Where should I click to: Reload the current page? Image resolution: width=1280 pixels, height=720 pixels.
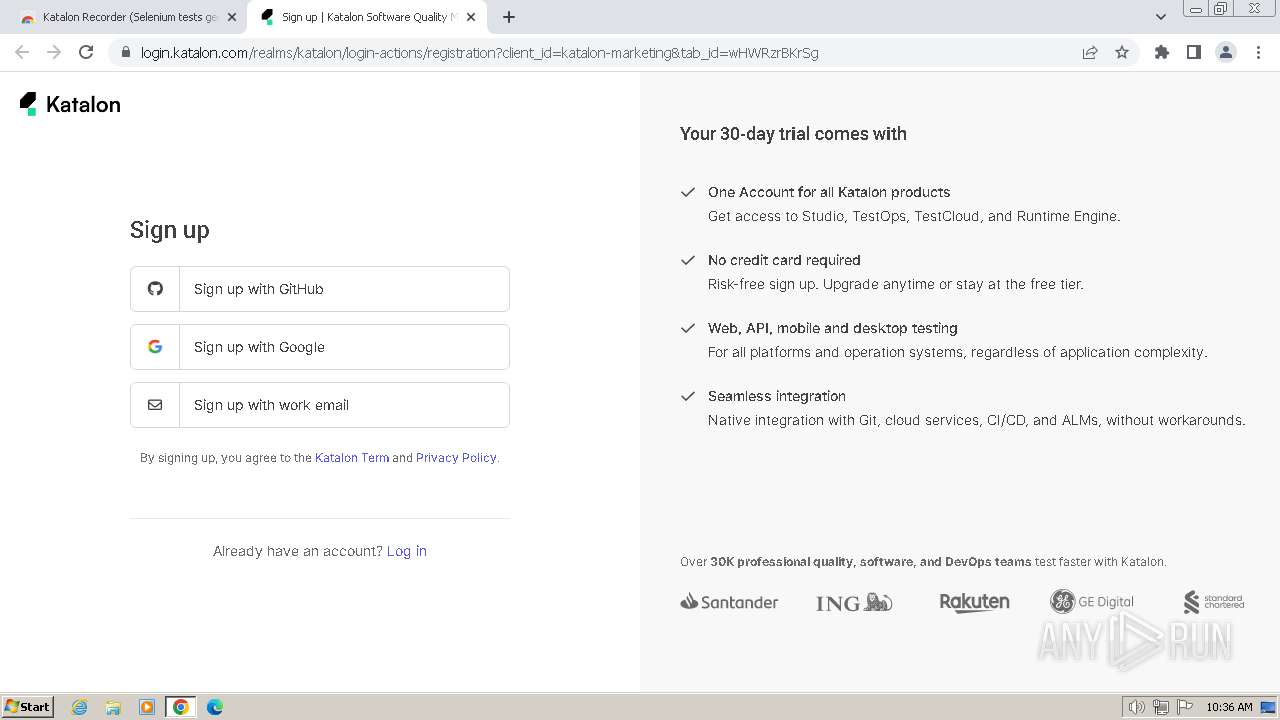coord(86,52)
